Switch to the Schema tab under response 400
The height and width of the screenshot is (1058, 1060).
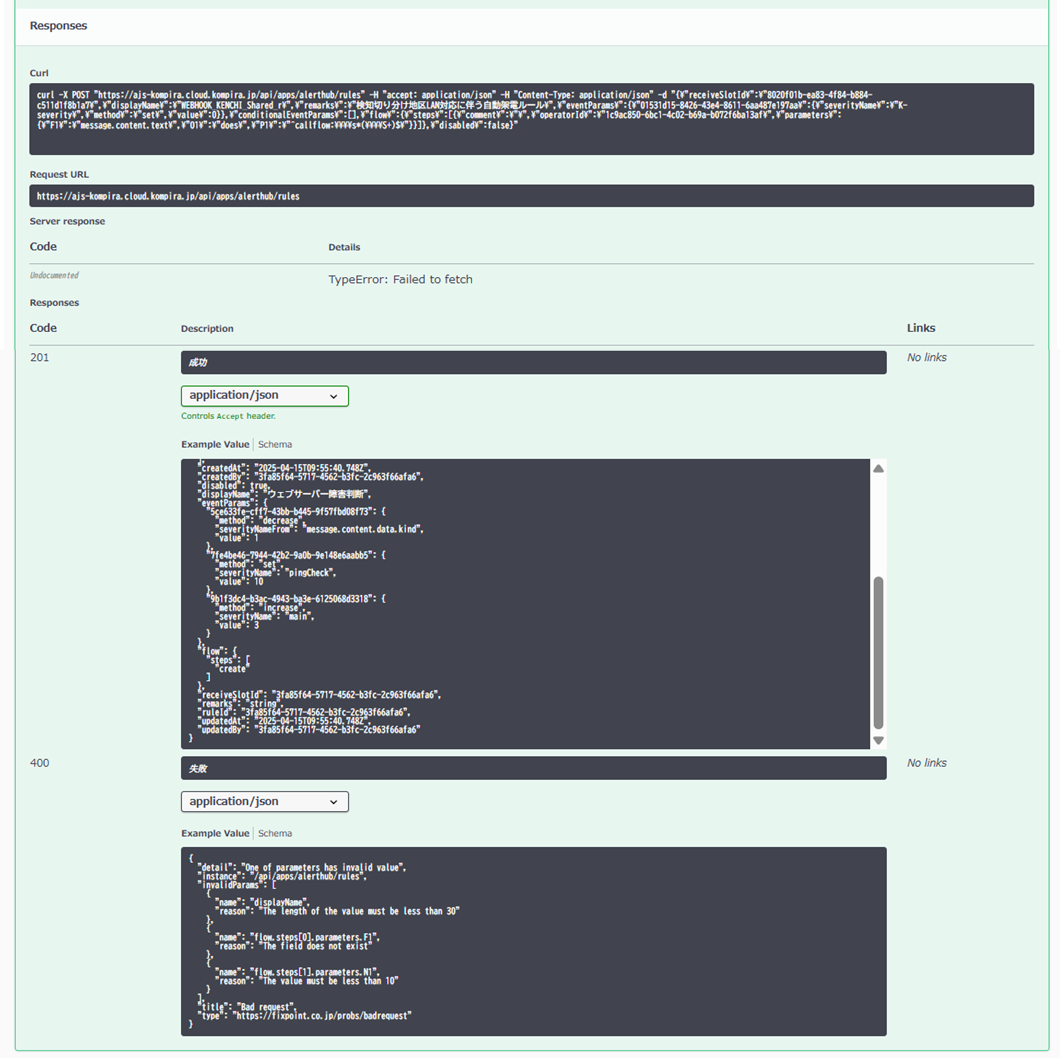tap(275, 833)
